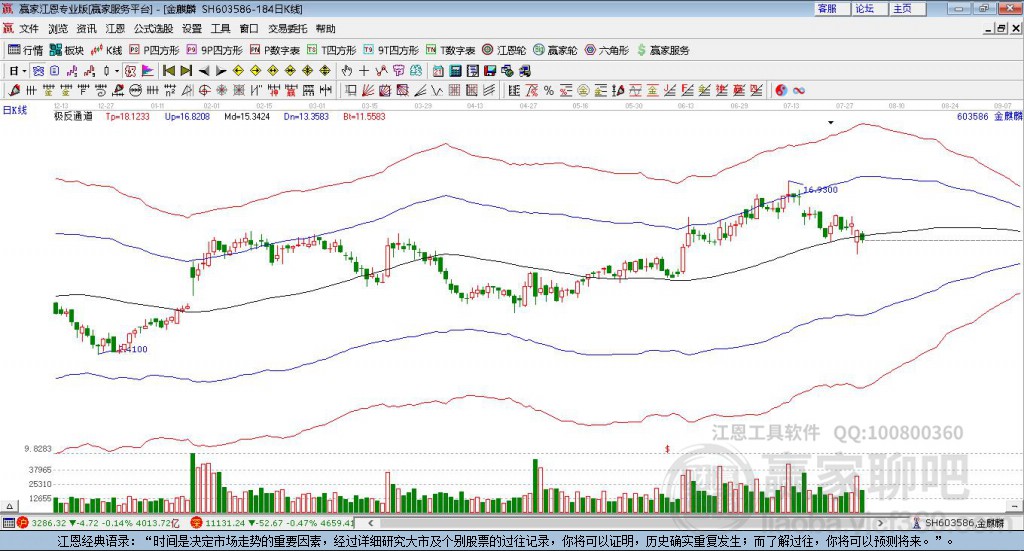Screen dimensions: 1024x551
Task: Select the red fan lines tool
Action: (368, 91)
